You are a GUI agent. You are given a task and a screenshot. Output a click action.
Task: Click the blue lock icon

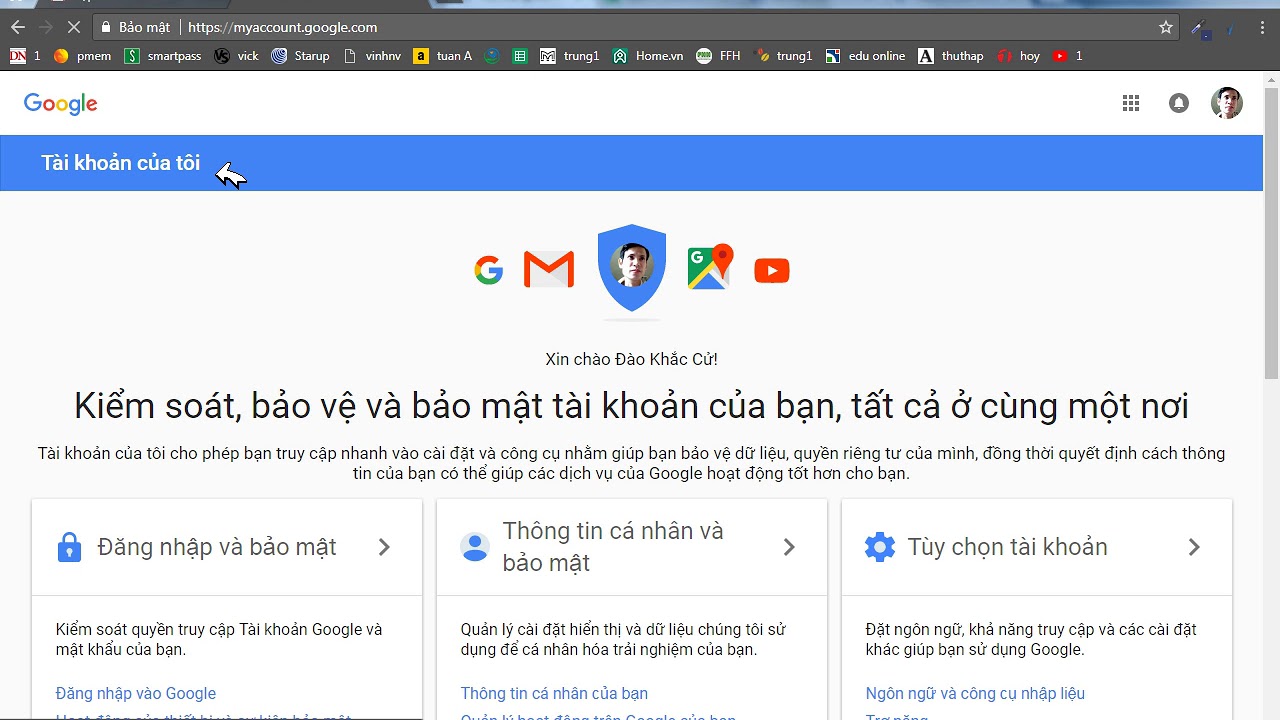(69, 547)
